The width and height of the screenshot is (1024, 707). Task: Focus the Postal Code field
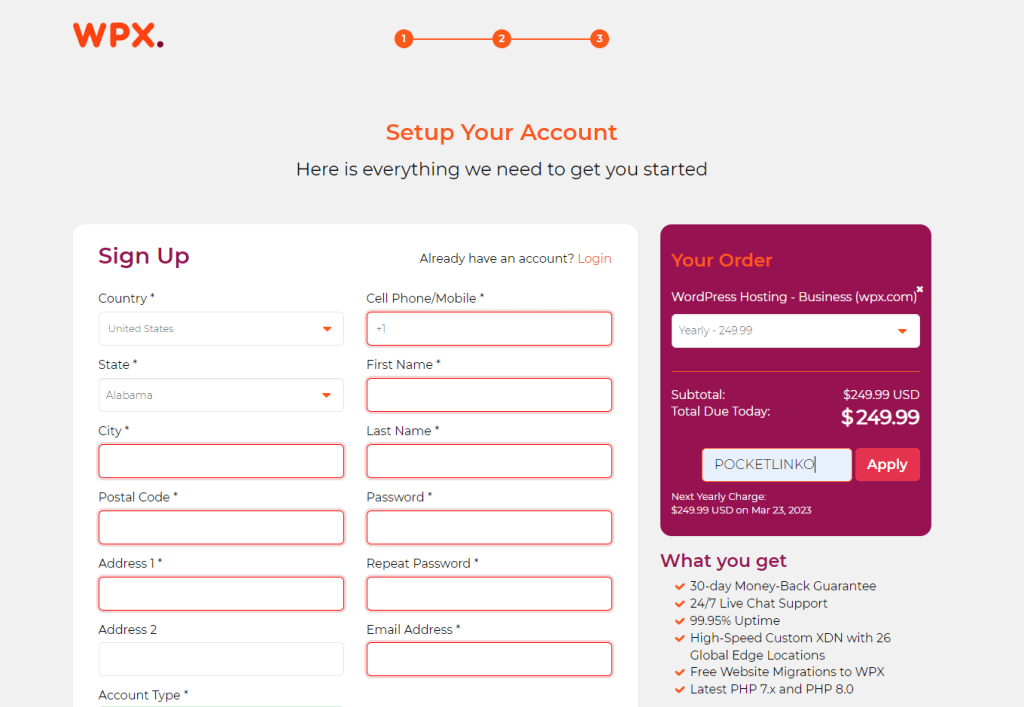pos(221,527)
